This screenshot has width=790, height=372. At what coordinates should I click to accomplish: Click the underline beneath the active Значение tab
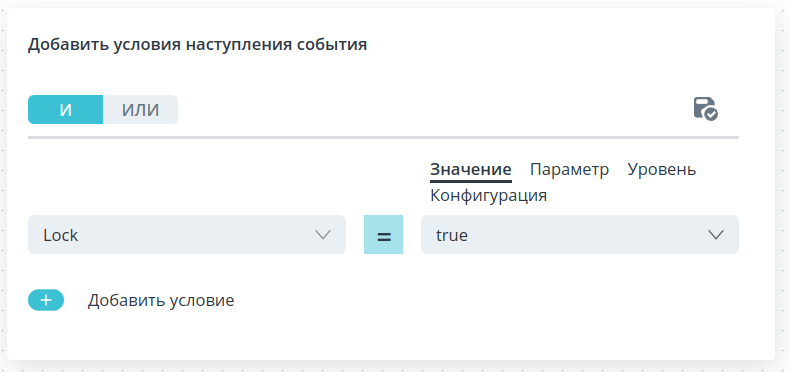click(471, 180)
